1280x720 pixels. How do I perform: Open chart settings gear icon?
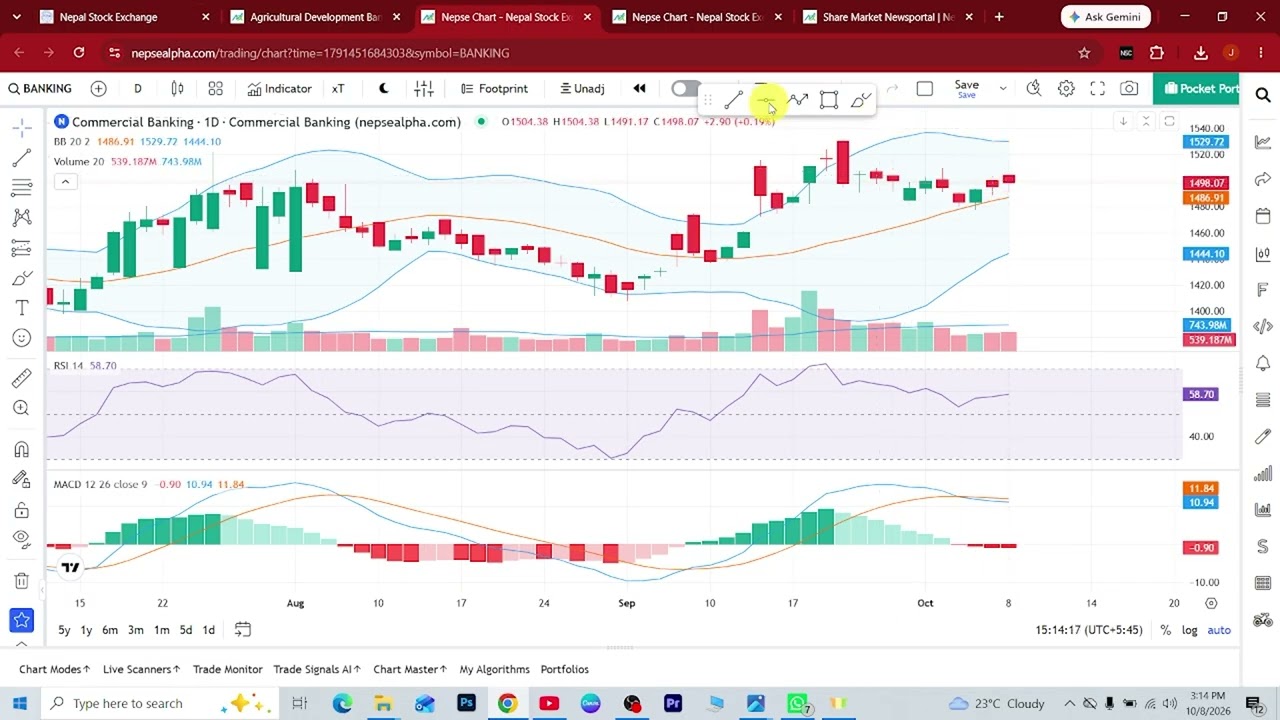click(x=1066, y=89)
